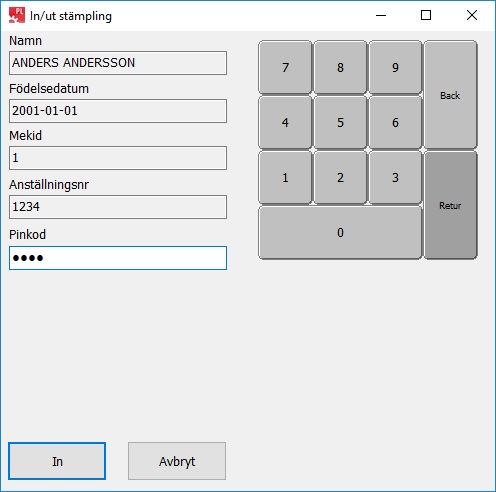Focus the Namn text field

[118, 63]
